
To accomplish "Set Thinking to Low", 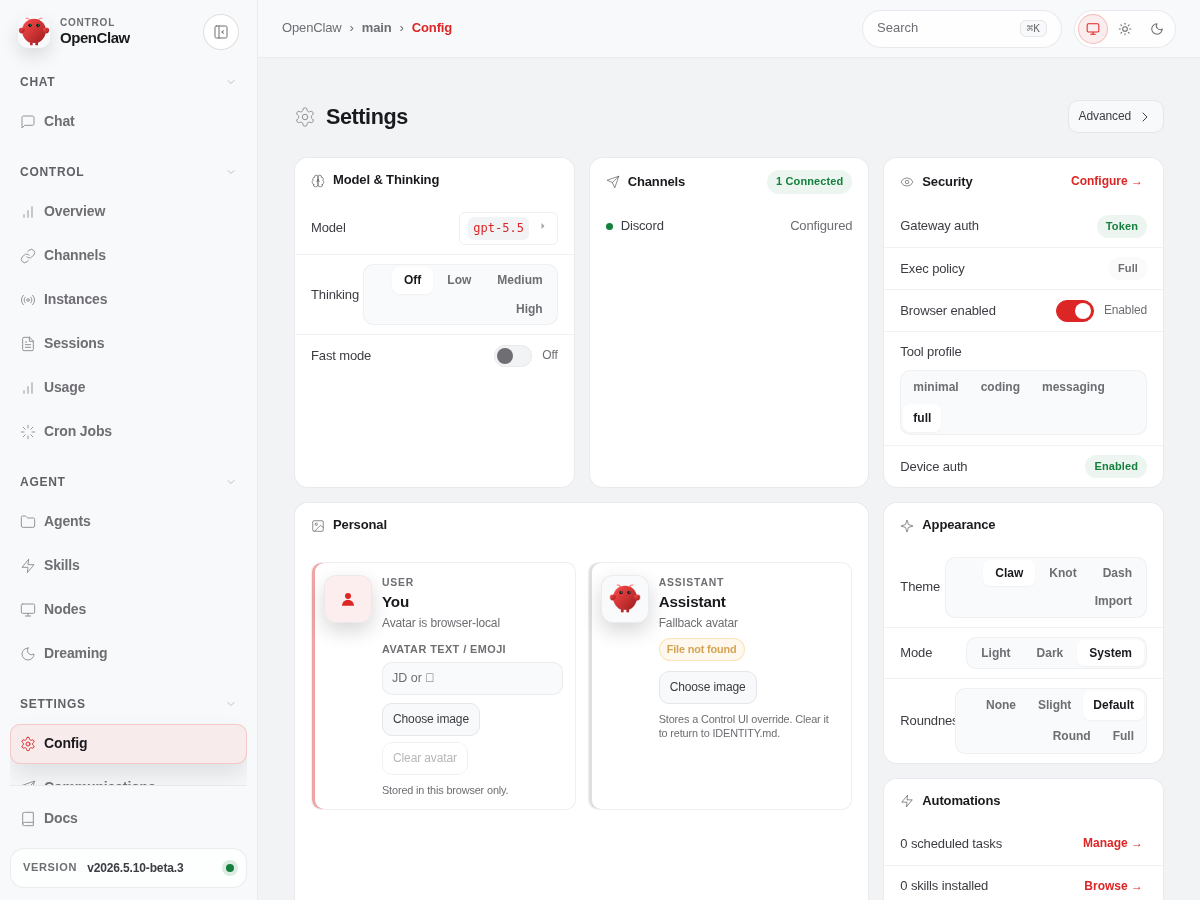I will pos(459,280).
